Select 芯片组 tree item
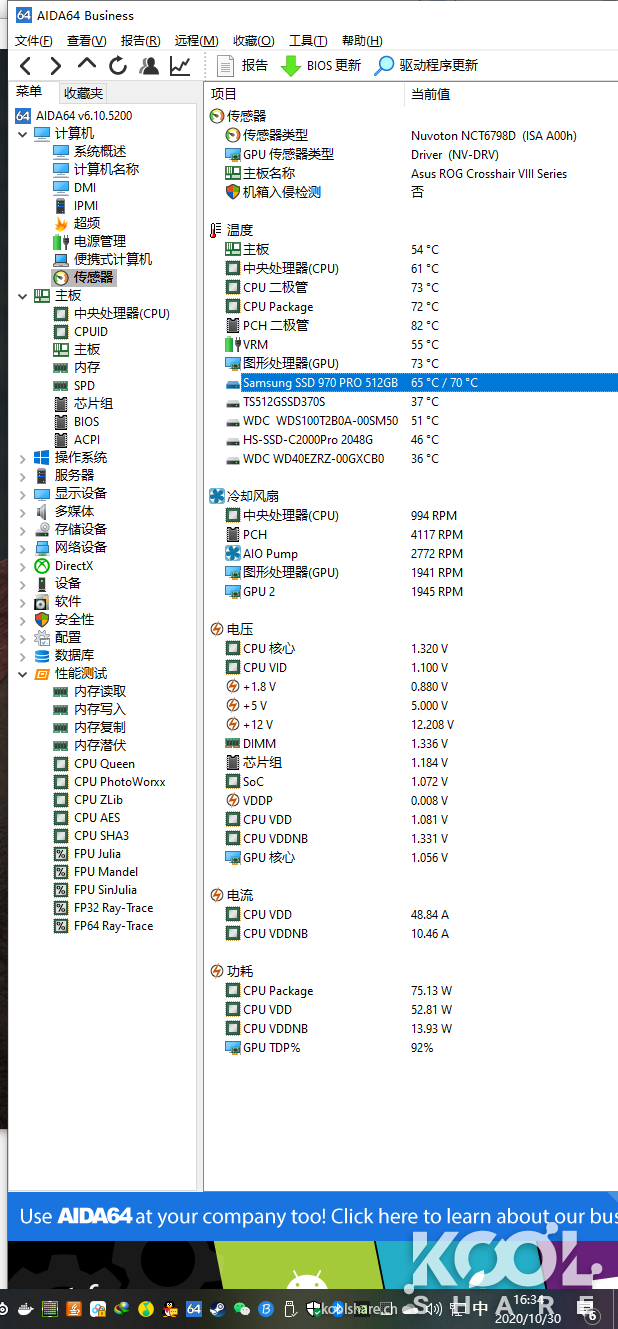Image resolution: width=618 pixels, height=1329 pixels. (94, 403)
